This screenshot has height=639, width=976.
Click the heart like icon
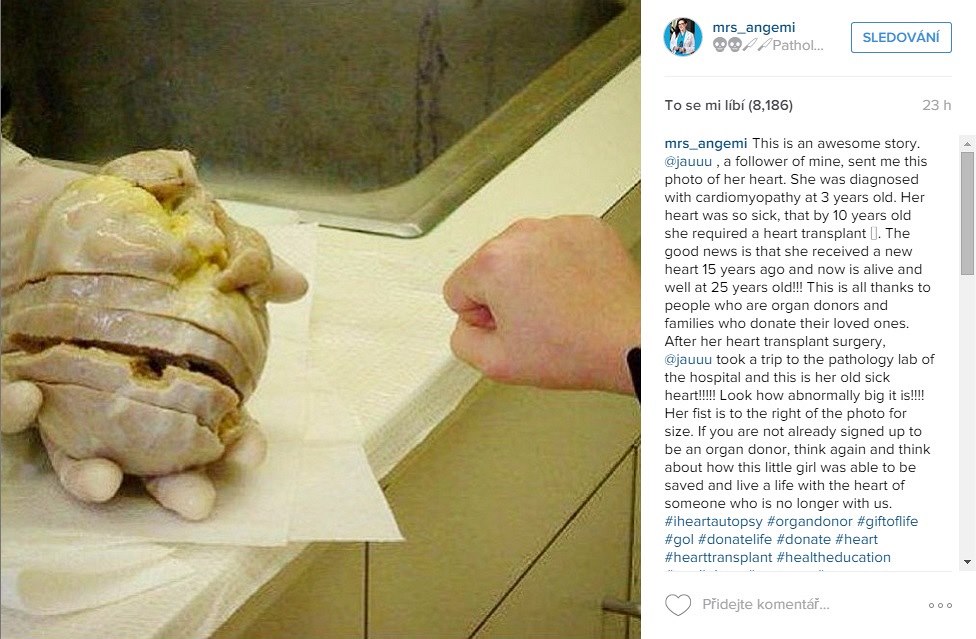click(x=678, y=604)
